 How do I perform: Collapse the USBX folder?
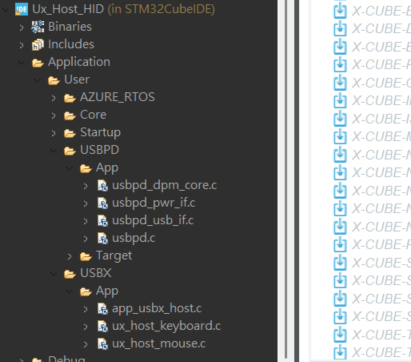pyautogui.click(x=54, y=274)
